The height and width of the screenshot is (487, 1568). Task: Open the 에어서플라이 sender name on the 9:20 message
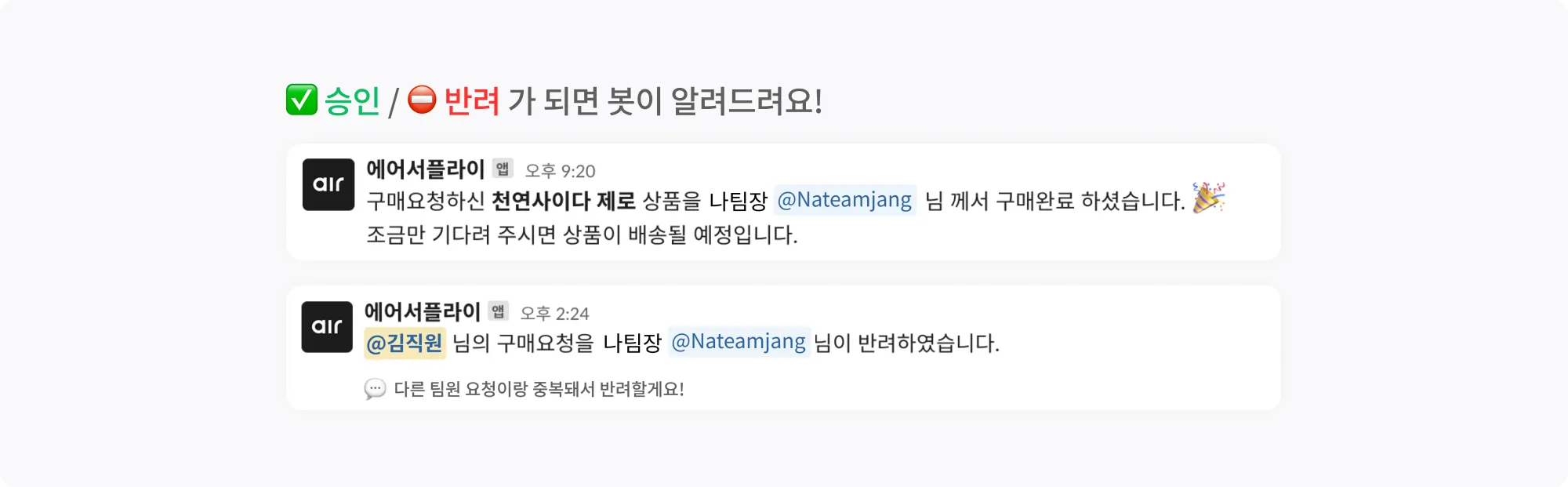click(425, 169)
